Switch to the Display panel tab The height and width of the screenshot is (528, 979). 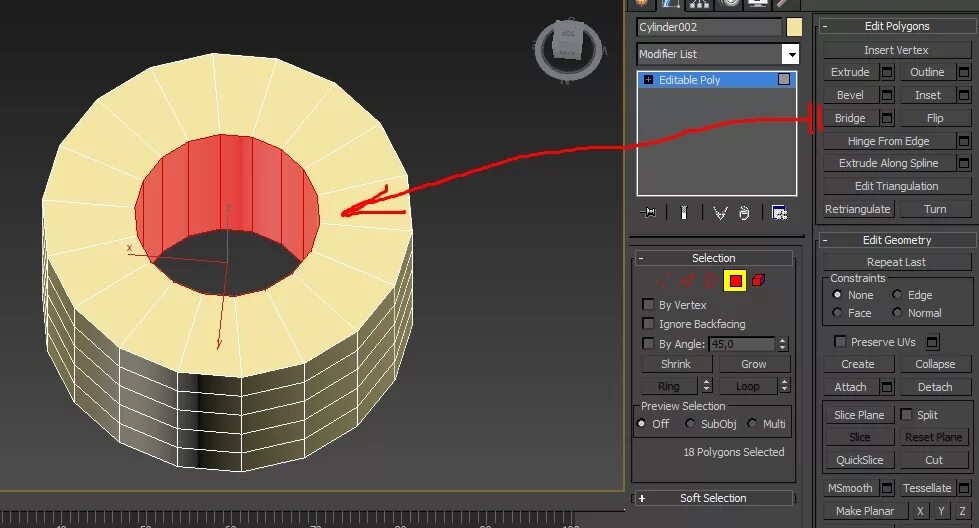click(x=757, y=4)
